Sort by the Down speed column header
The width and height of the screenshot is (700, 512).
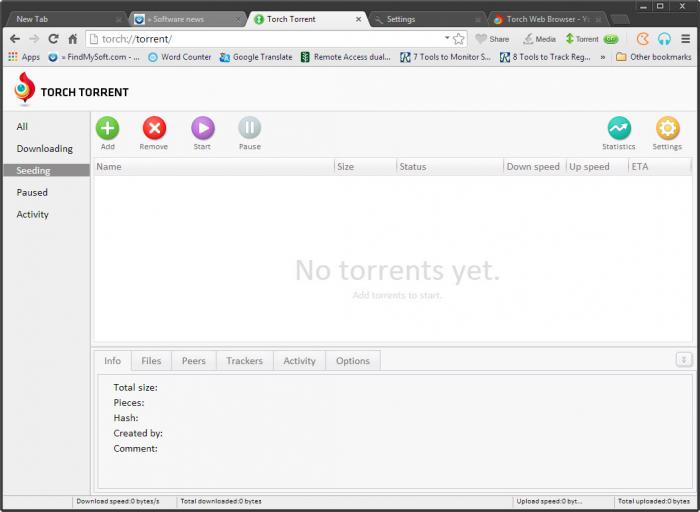[x=535, y=167]
